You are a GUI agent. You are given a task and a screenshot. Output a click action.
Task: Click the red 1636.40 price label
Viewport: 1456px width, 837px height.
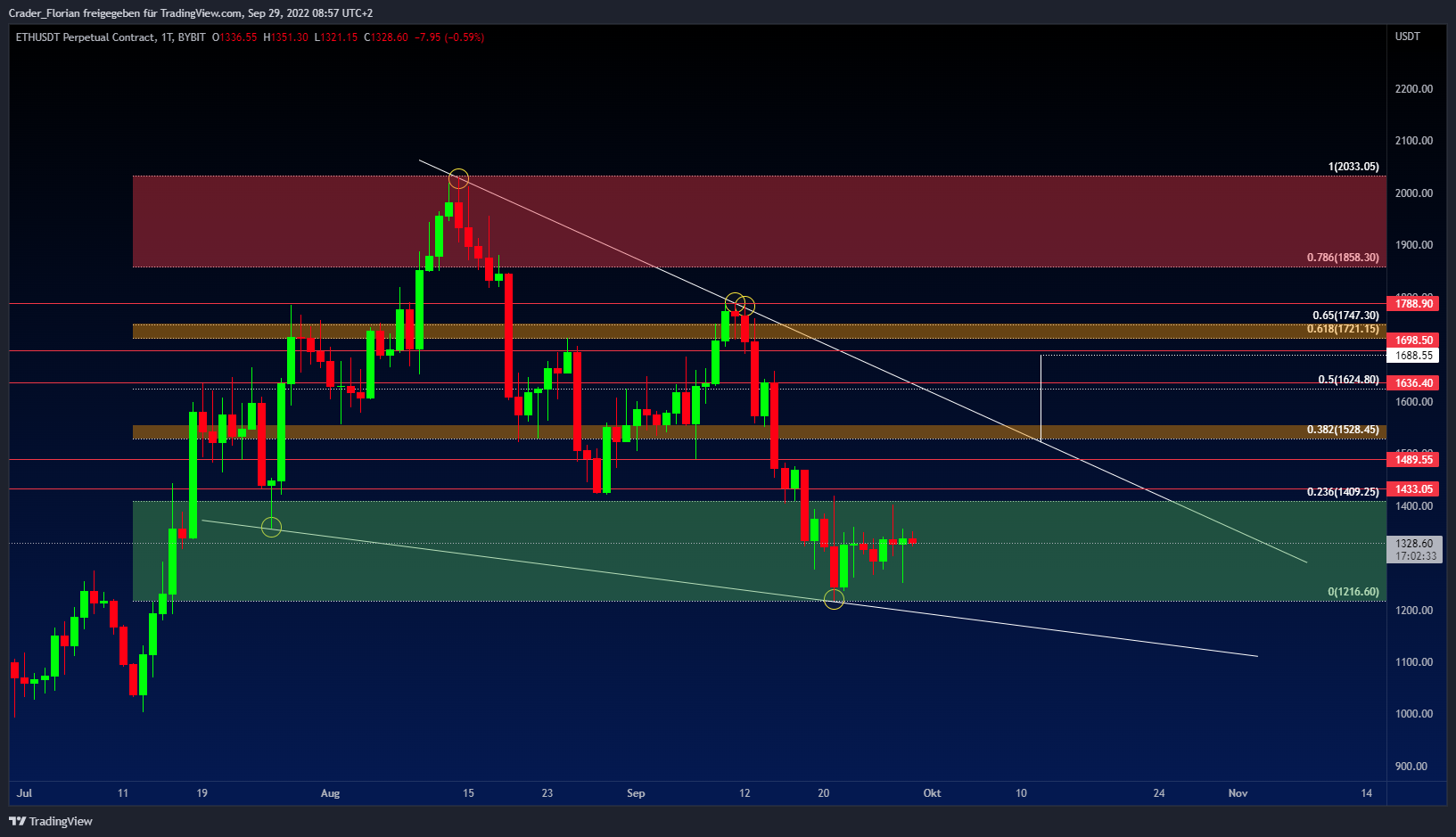point(1413,383)
